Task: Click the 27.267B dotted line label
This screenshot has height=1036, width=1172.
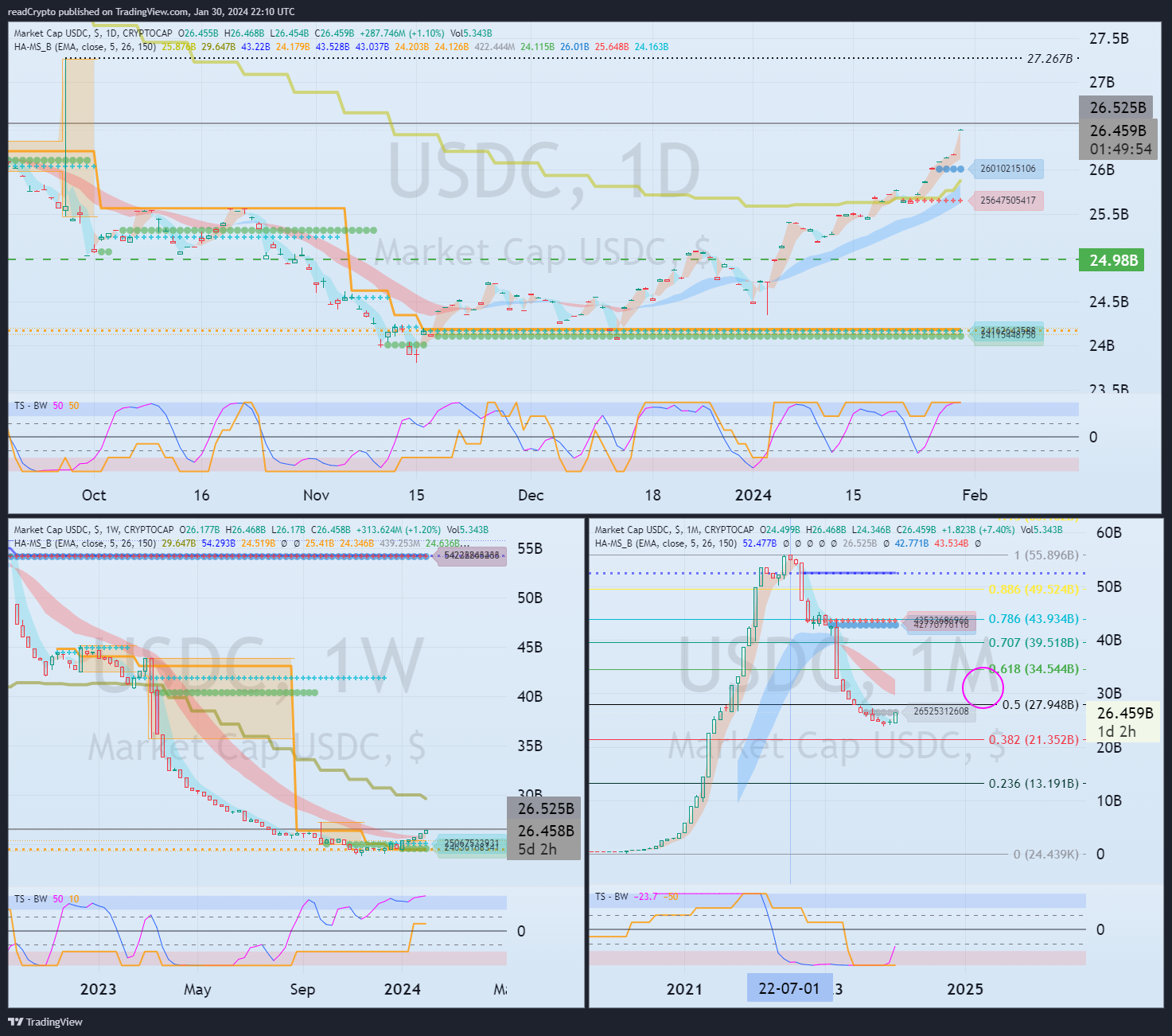Action: [x=1049, y=59]
